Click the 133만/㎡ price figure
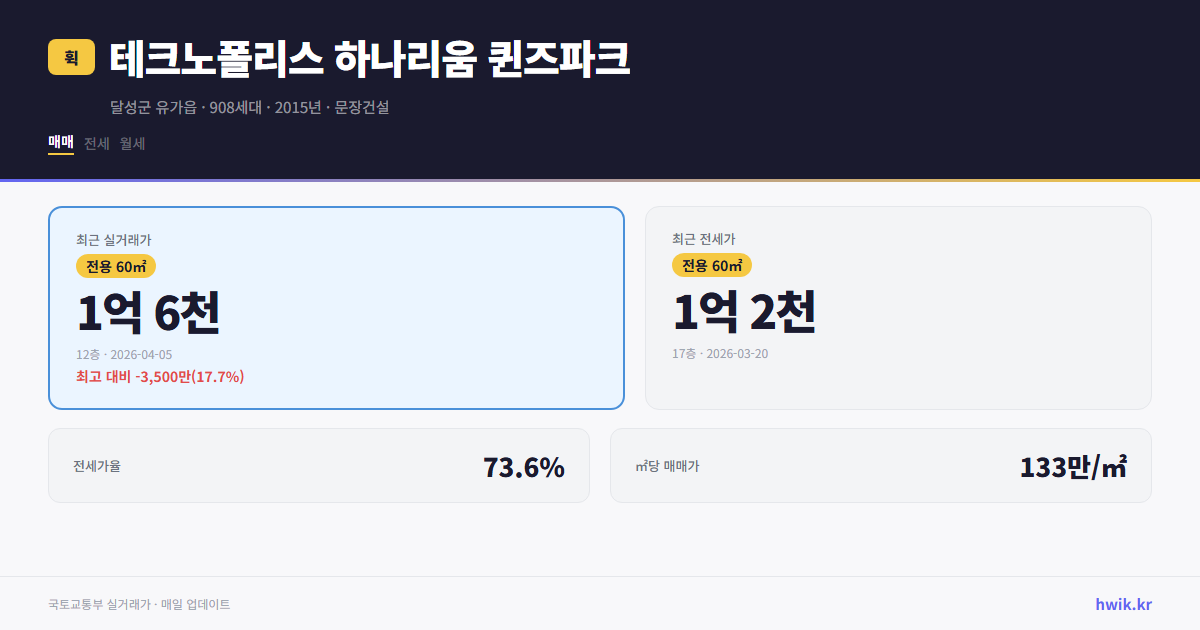 point(1073,465)
